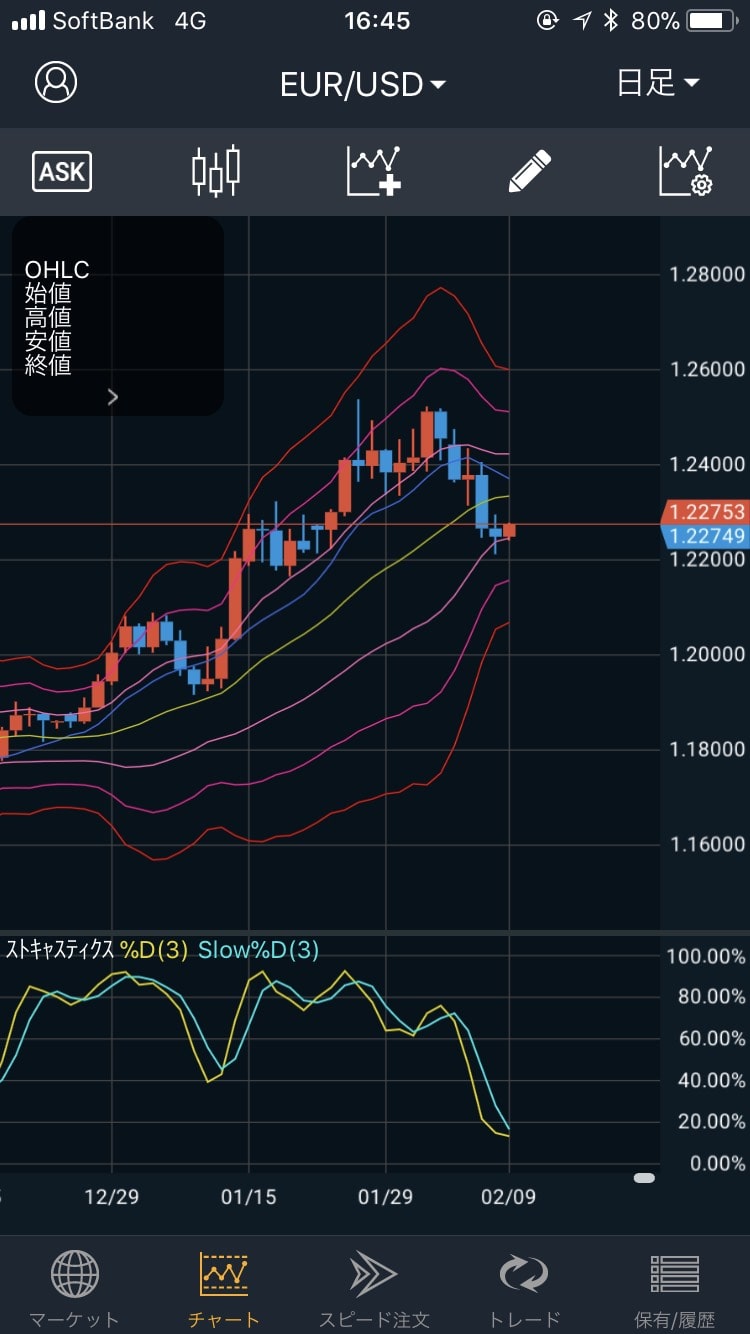Click the 1.26000 price axis label

(708, 369)
